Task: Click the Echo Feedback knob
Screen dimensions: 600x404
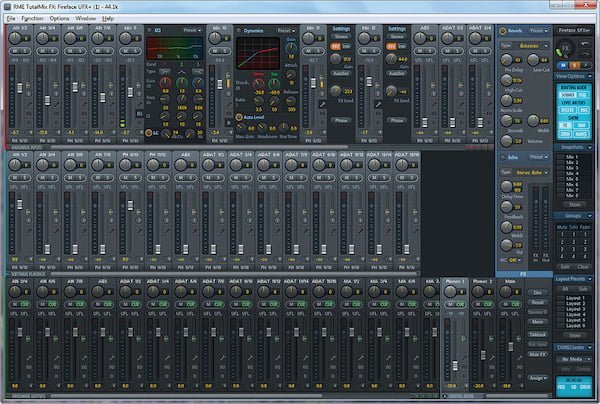Action: point(506,207)
